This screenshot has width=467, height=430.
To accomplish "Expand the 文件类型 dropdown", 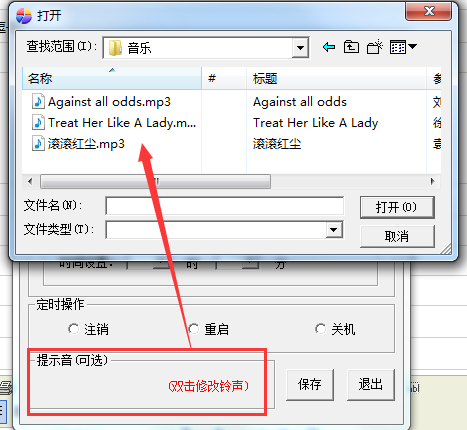I will [x=334, y=229].
